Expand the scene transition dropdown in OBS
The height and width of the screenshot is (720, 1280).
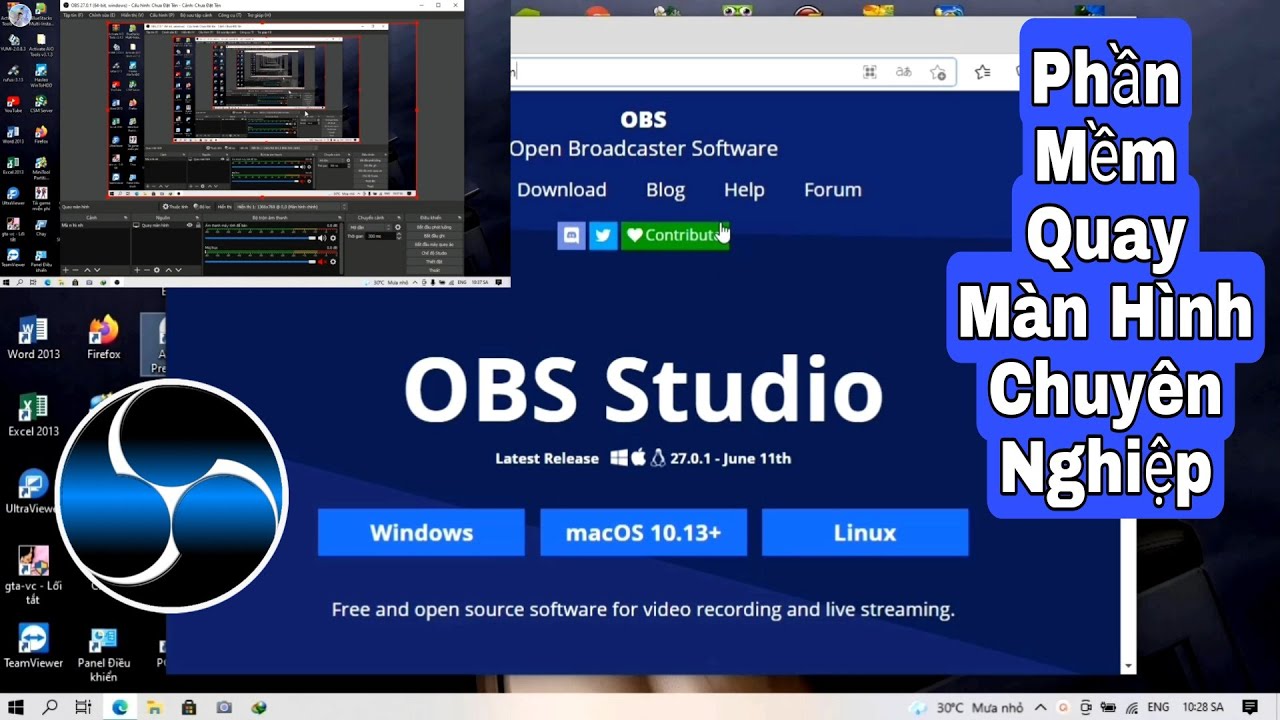click(369, 227)
